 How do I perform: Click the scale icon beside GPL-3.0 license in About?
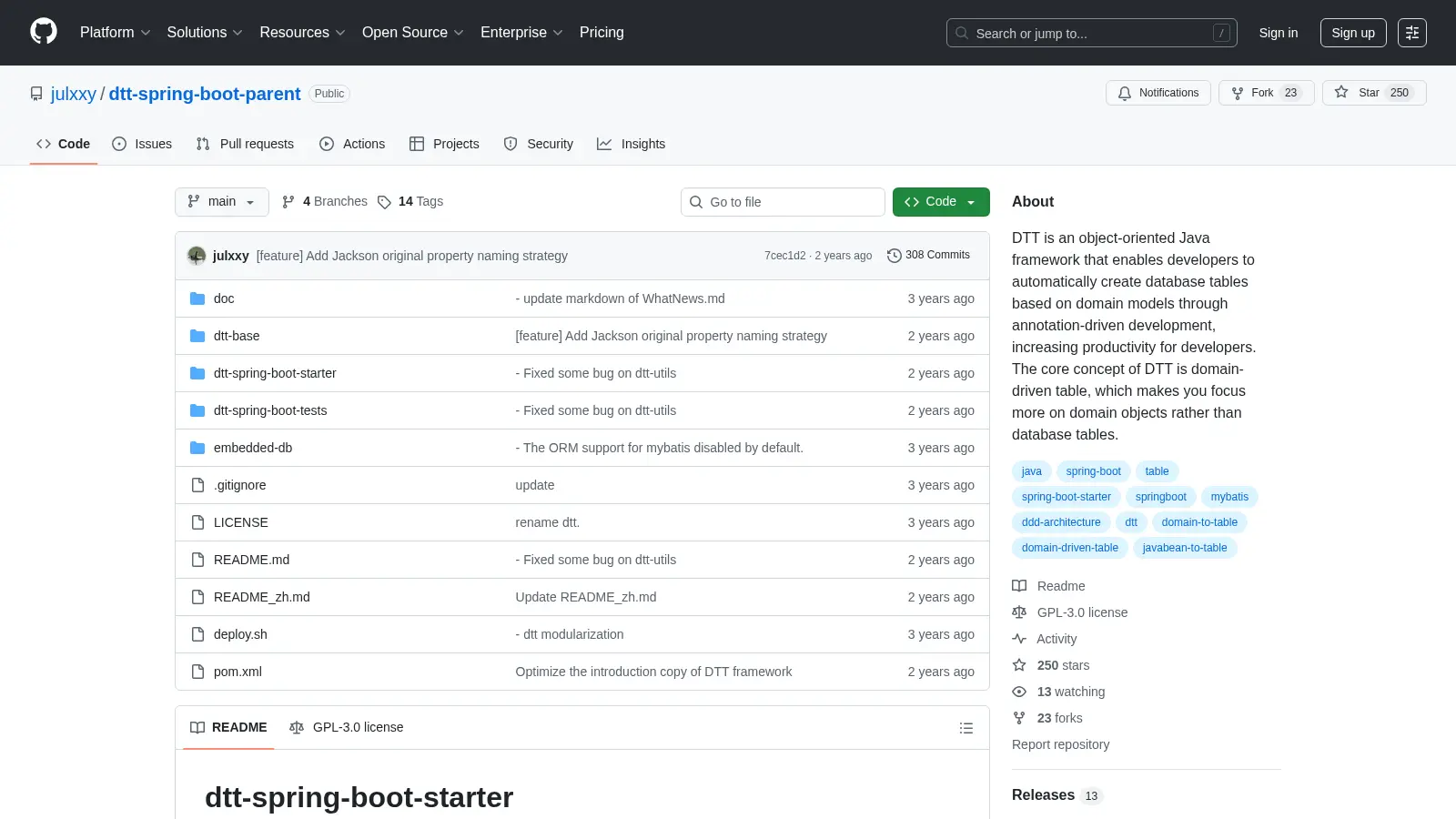coord(1019,612)
